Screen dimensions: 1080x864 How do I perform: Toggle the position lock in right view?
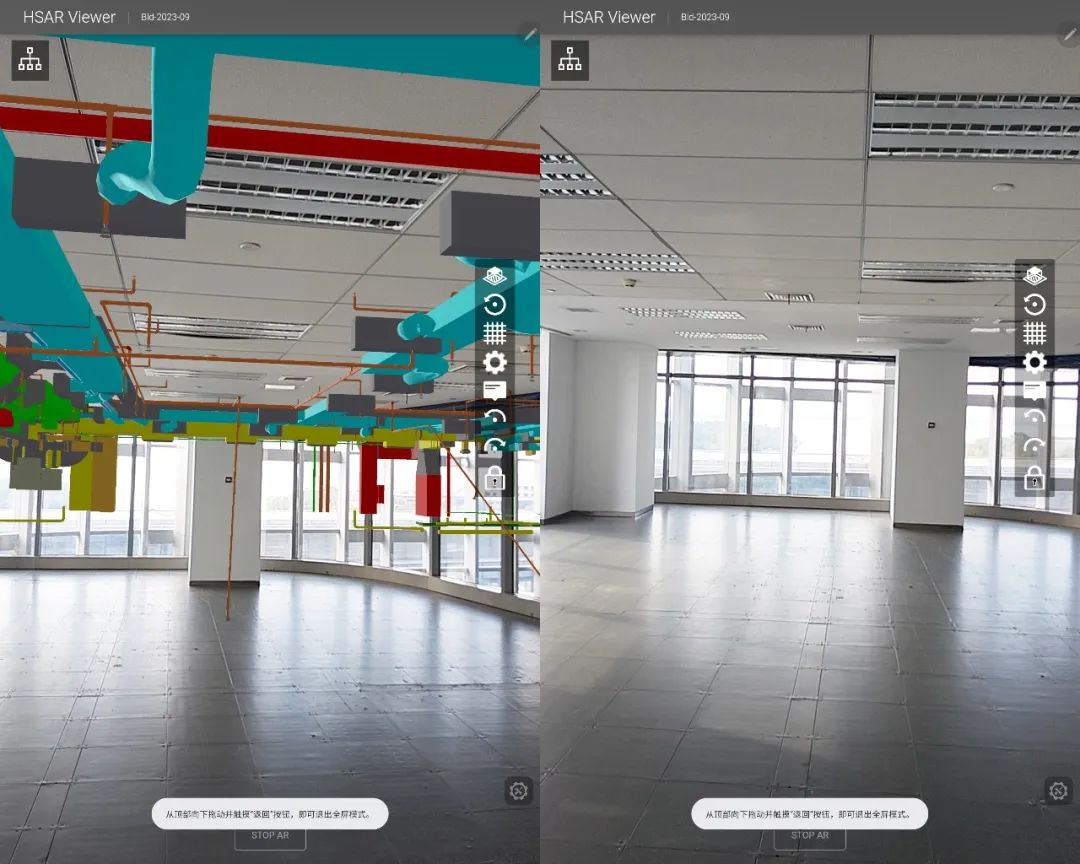1035,479
